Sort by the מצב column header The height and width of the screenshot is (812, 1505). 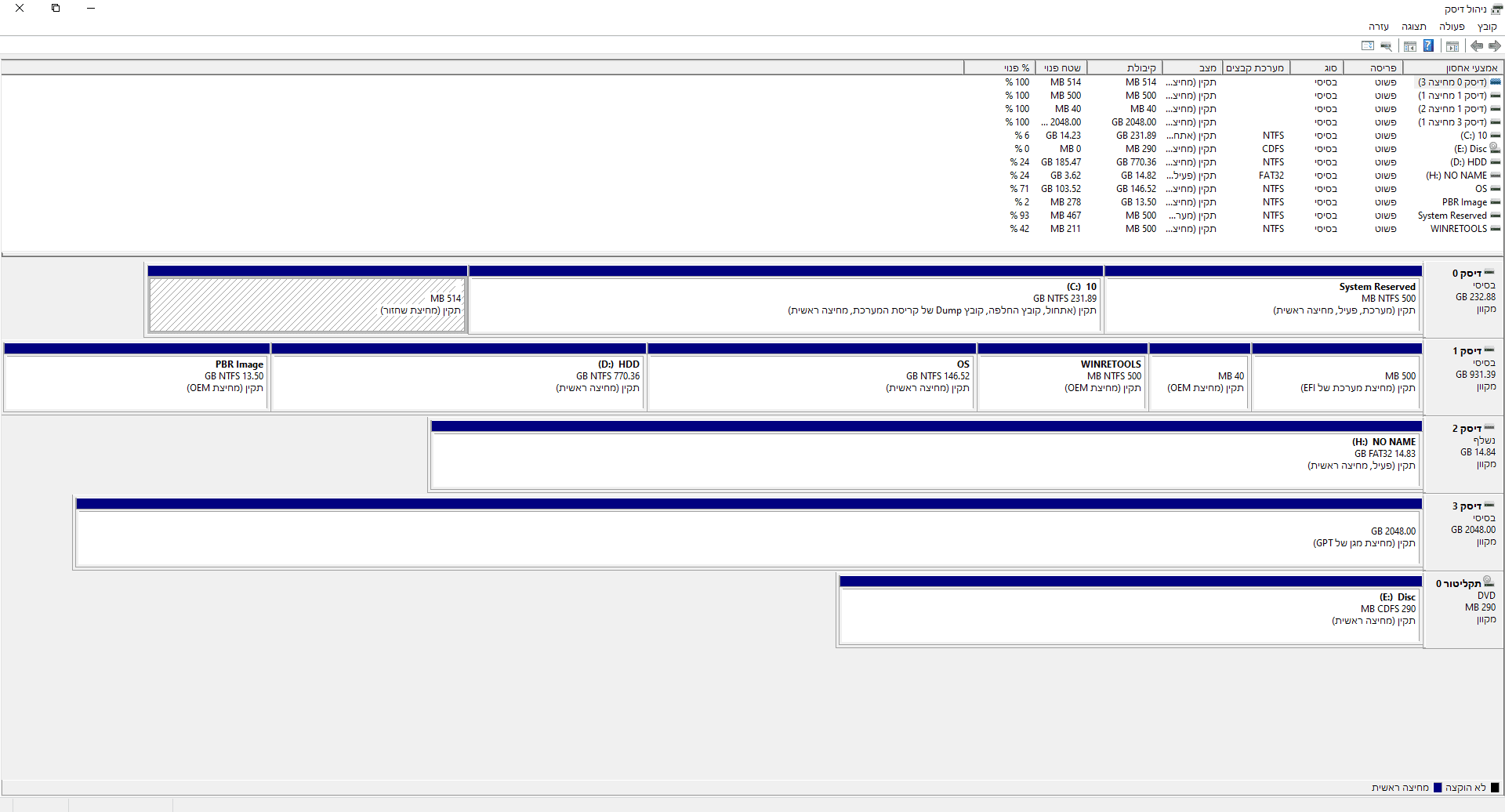click(x=1192, y=68)
